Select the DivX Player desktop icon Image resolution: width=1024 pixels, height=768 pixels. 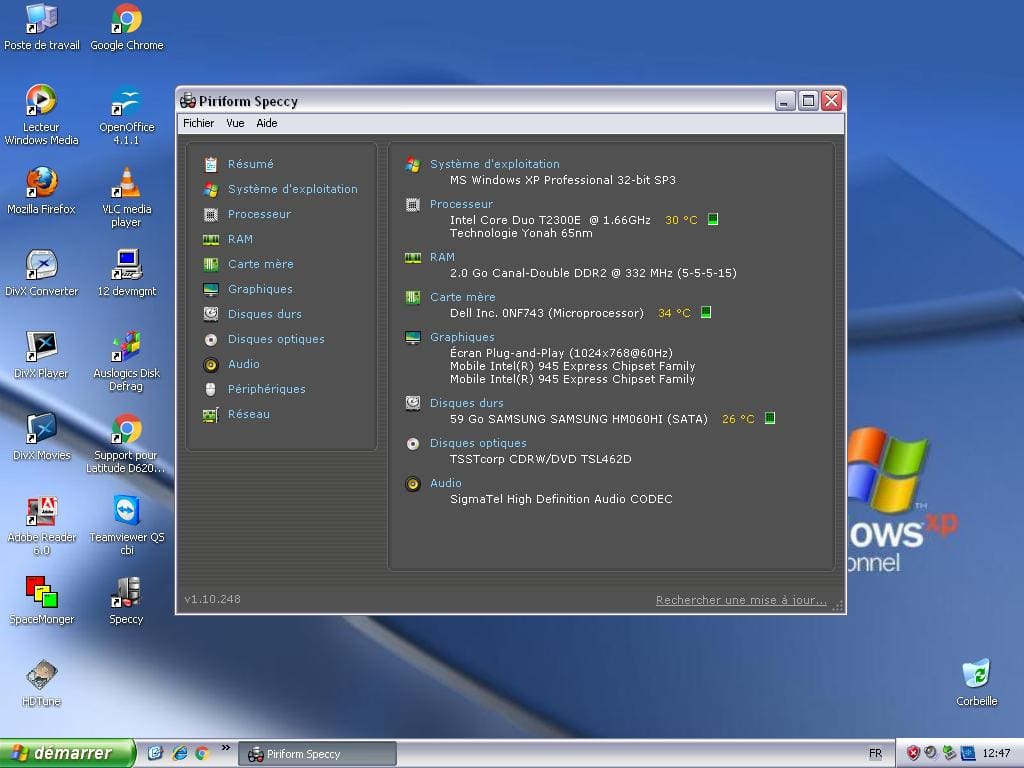pyautogui.click(x=41, y=355)
